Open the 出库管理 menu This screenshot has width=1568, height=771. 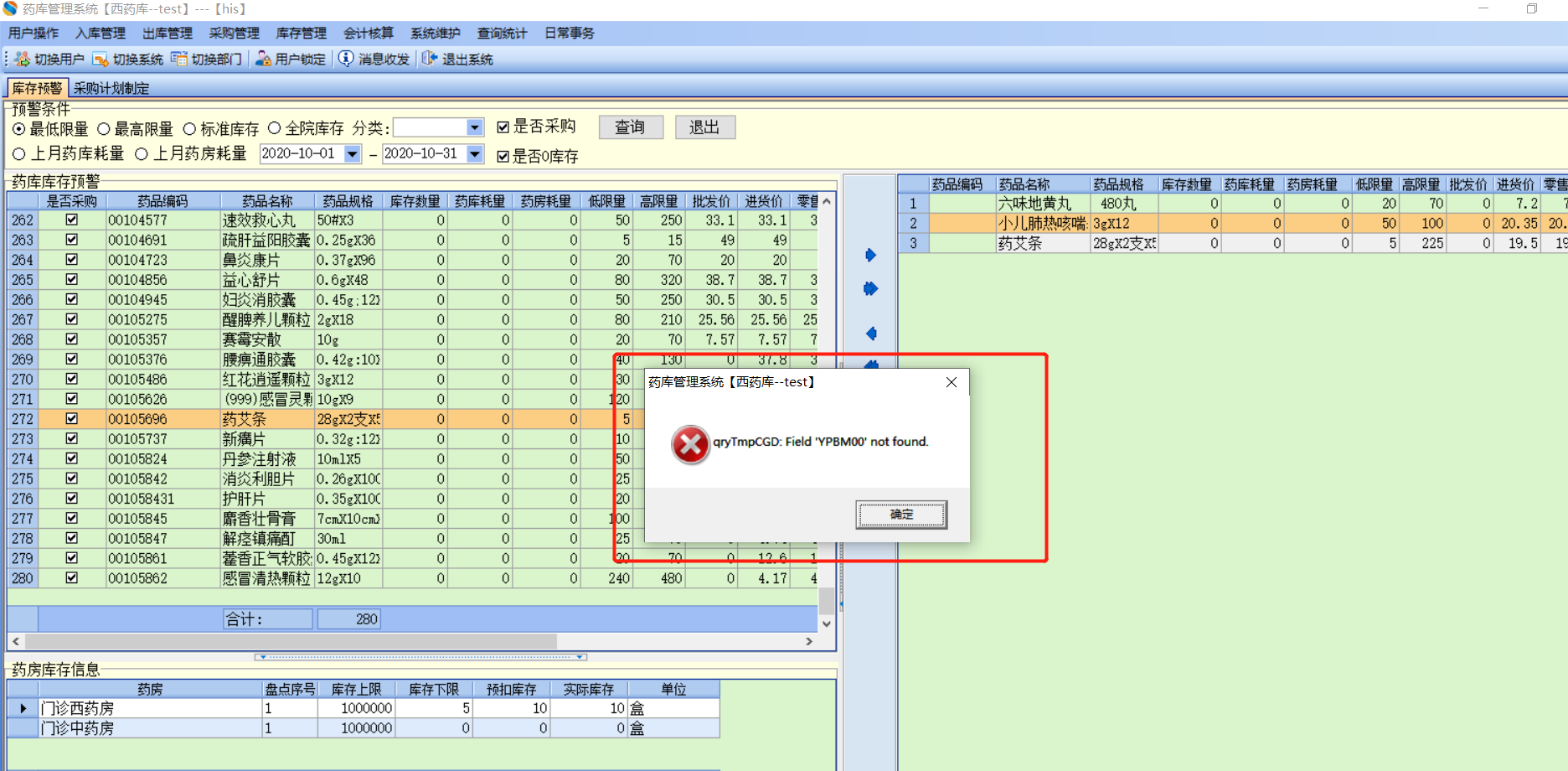click(x=168, y=34)
